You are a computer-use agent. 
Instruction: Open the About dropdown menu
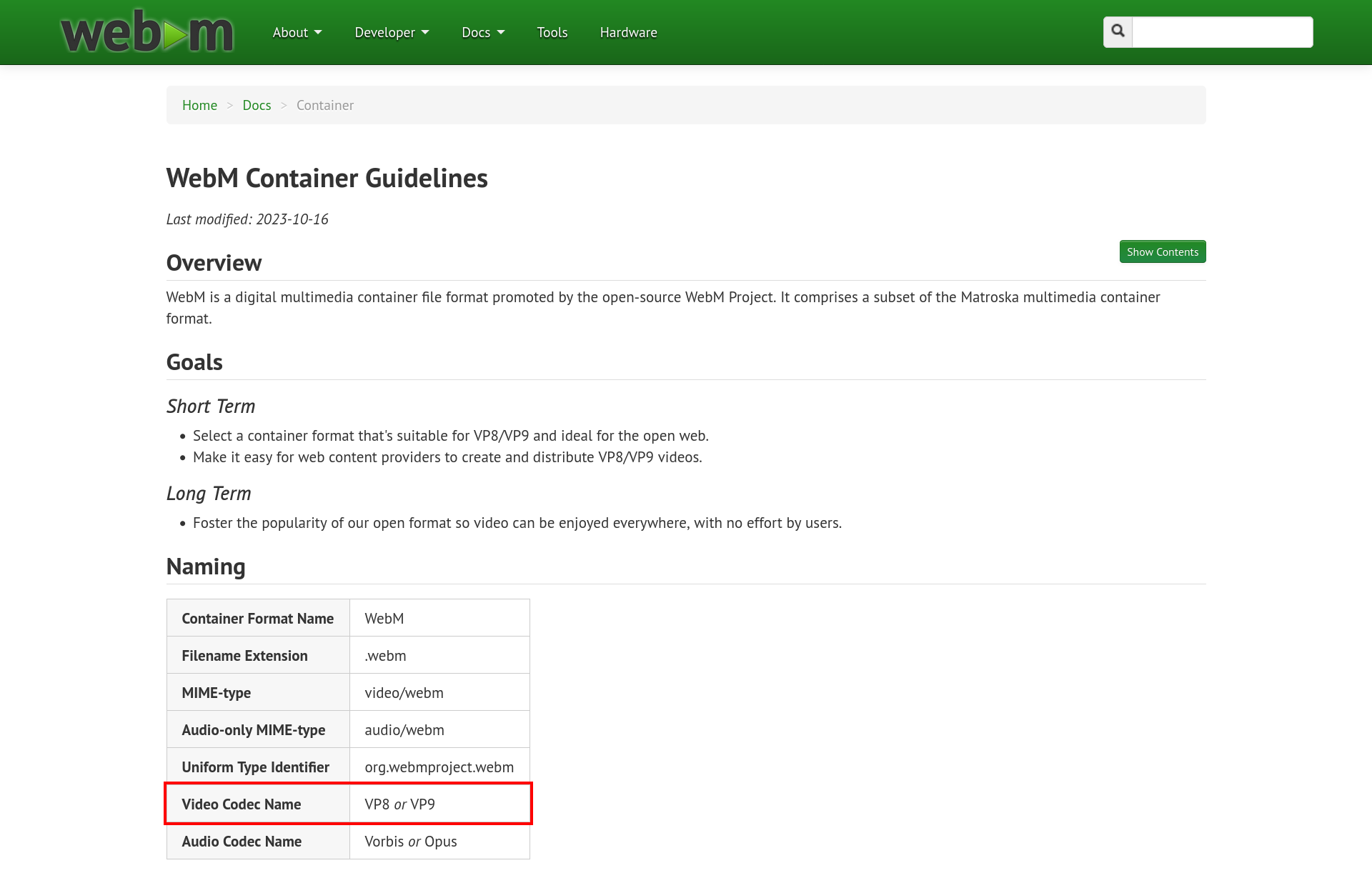click(297, 32)
